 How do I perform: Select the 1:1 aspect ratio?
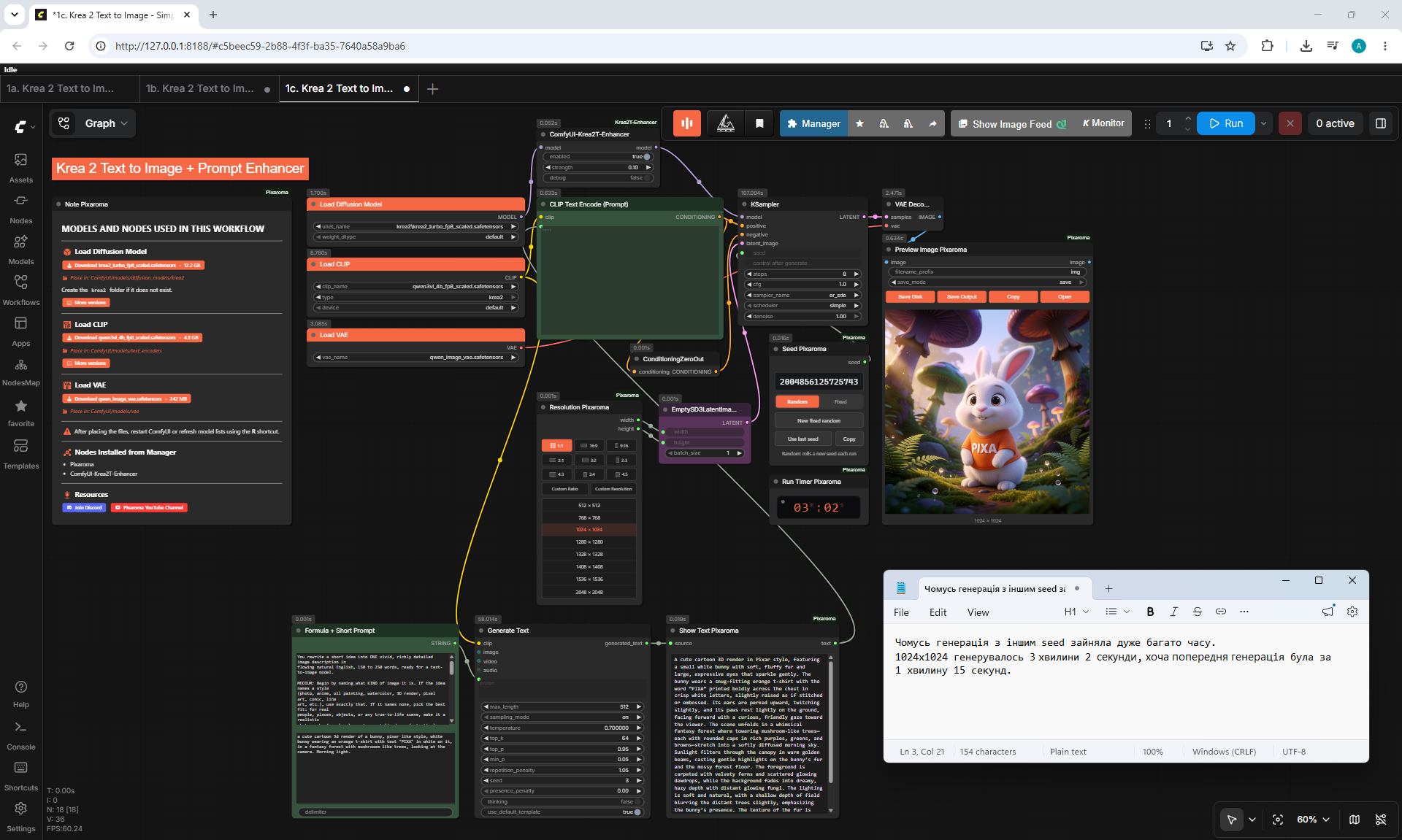(556, 445)
